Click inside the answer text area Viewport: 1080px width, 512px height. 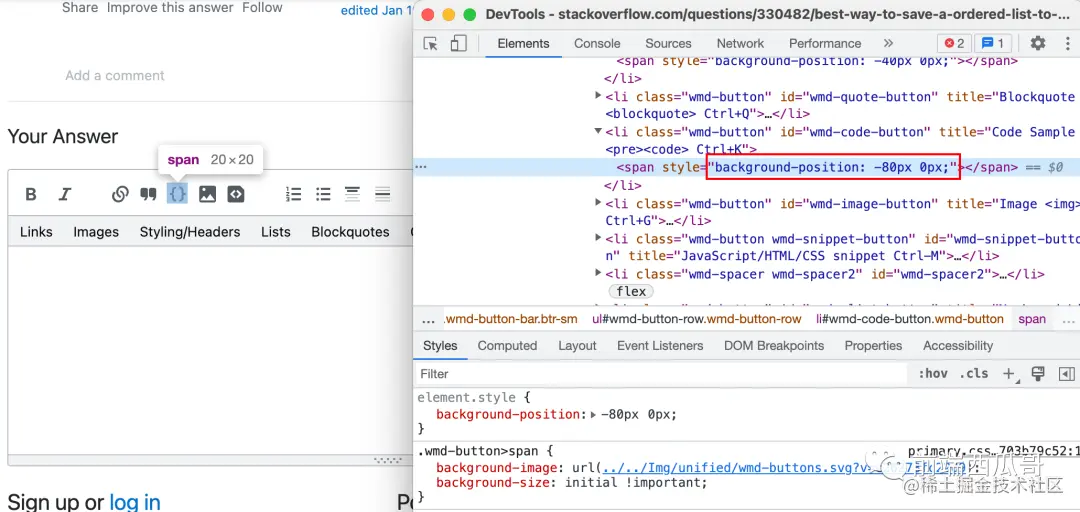210,349
